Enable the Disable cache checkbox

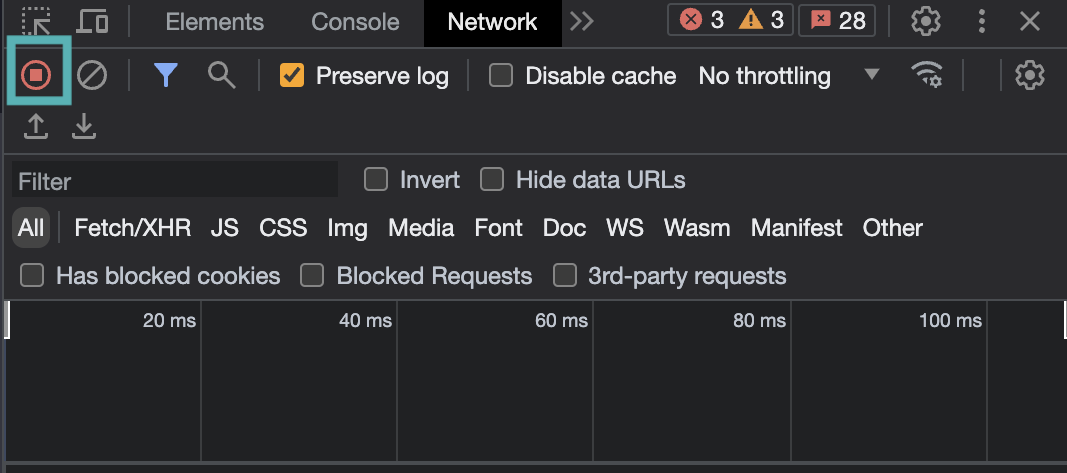(501, 75)
